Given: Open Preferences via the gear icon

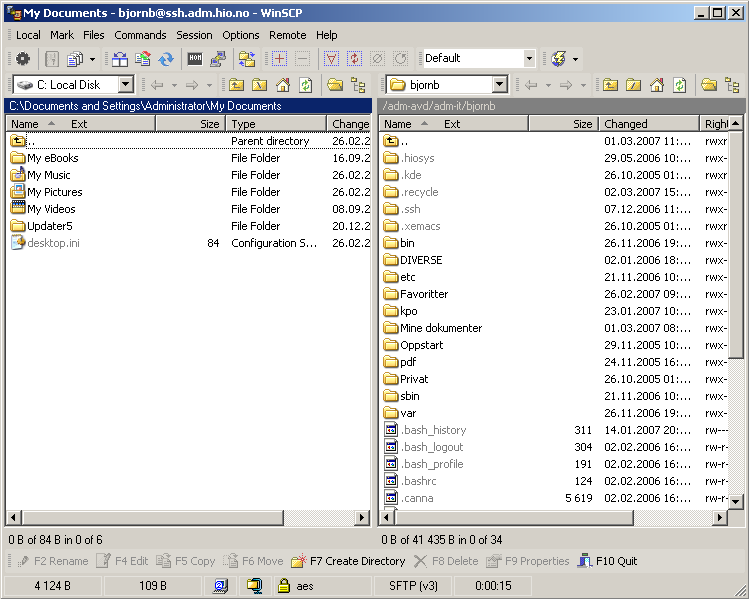Looking at the screenshot, I should pos(22,59).
